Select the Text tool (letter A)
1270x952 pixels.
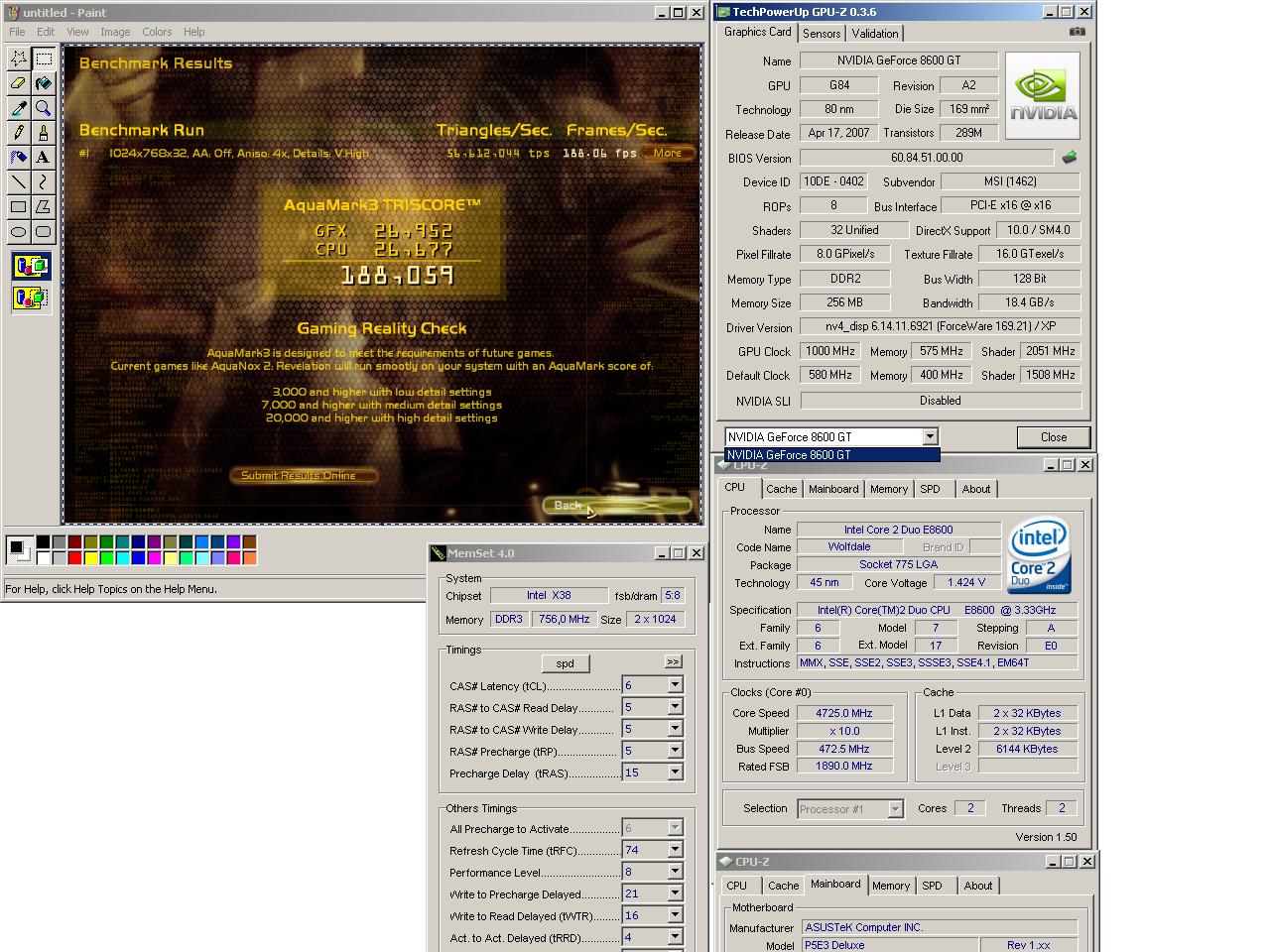click(x=44, y=158)
